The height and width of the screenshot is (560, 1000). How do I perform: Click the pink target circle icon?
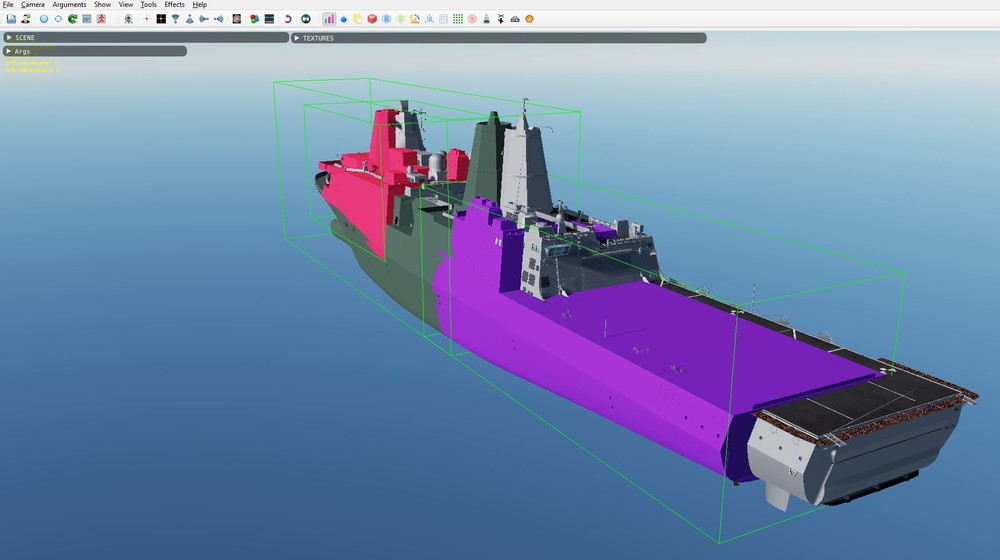coord(472,19)
